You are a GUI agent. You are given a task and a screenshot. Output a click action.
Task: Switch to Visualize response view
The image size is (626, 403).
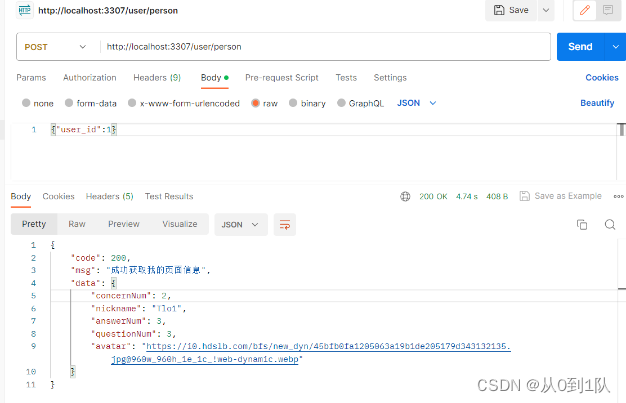click(x=180, y=224)
